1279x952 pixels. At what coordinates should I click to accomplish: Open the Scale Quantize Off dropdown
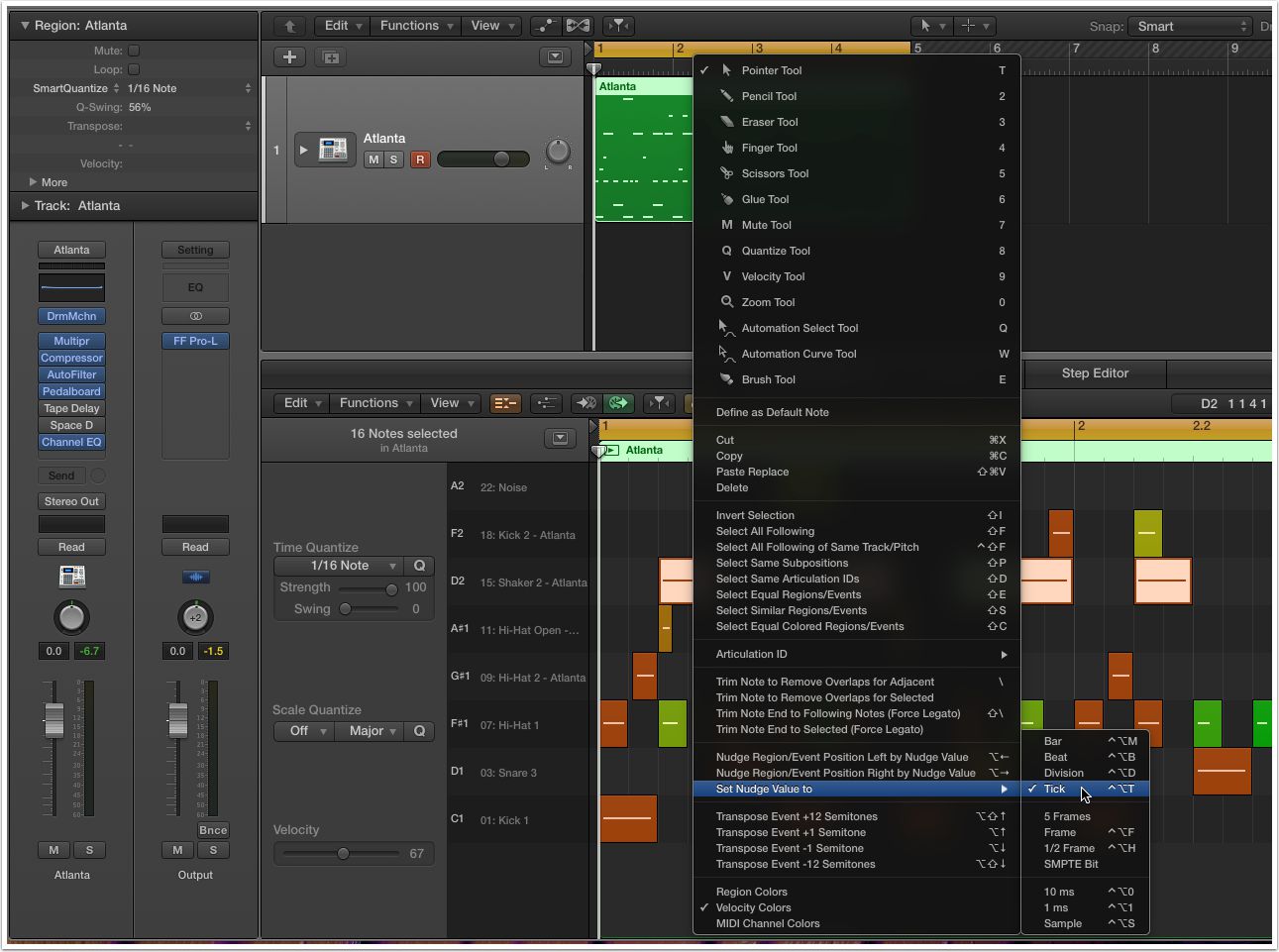click(x=303, y=731)
